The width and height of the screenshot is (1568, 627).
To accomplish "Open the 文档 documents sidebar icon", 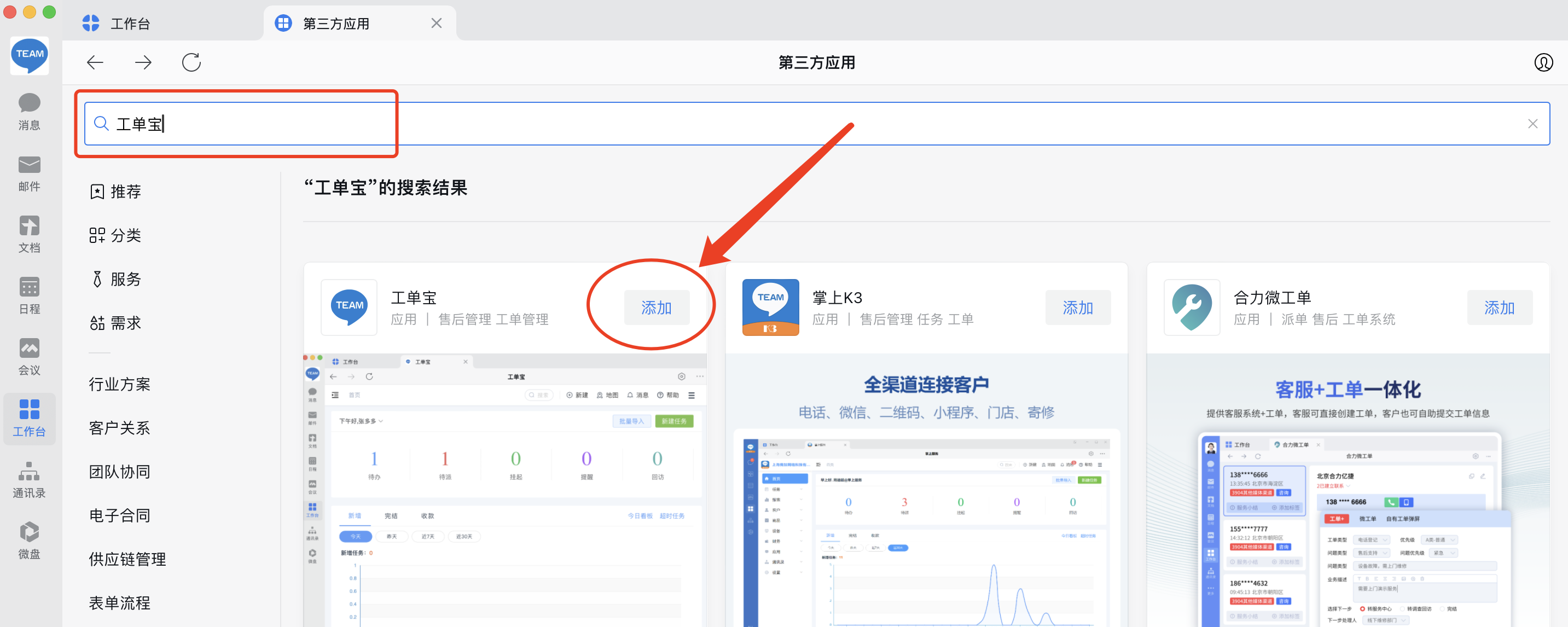I will click(x=28, y=234).
